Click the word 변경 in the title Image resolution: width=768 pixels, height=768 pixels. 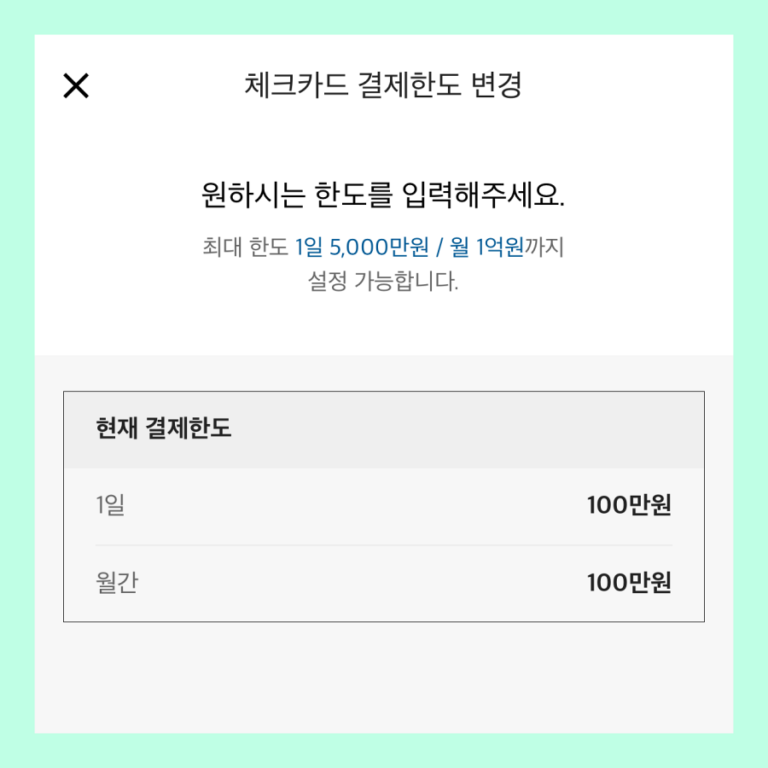(x=495, y=86)
